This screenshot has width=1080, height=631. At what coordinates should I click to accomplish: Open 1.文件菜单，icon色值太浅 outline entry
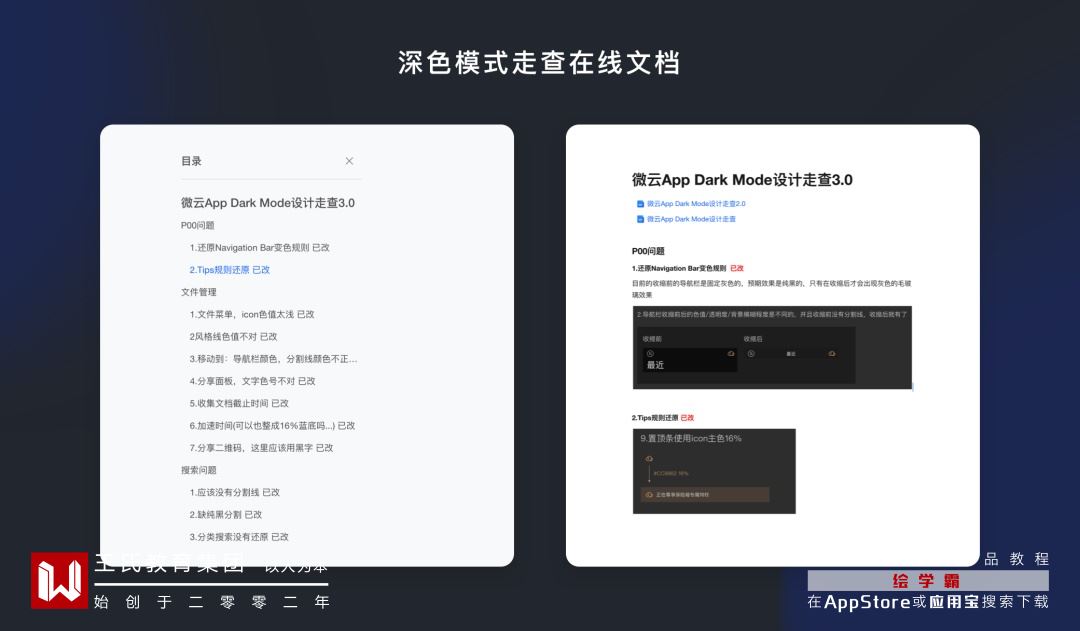(251, 314)
